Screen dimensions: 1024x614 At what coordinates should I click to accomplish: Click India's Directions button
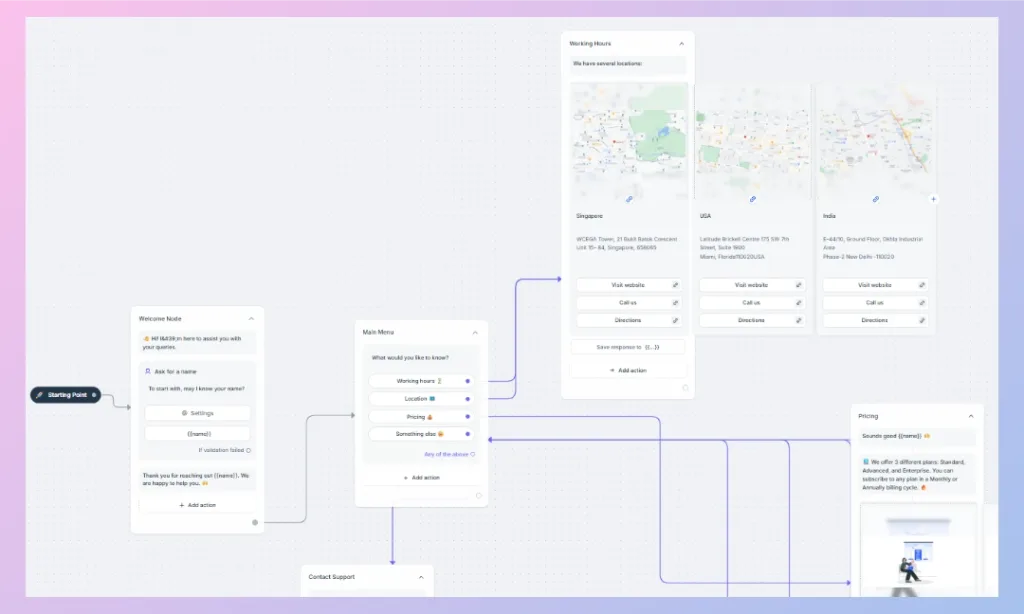coord(875,320)
